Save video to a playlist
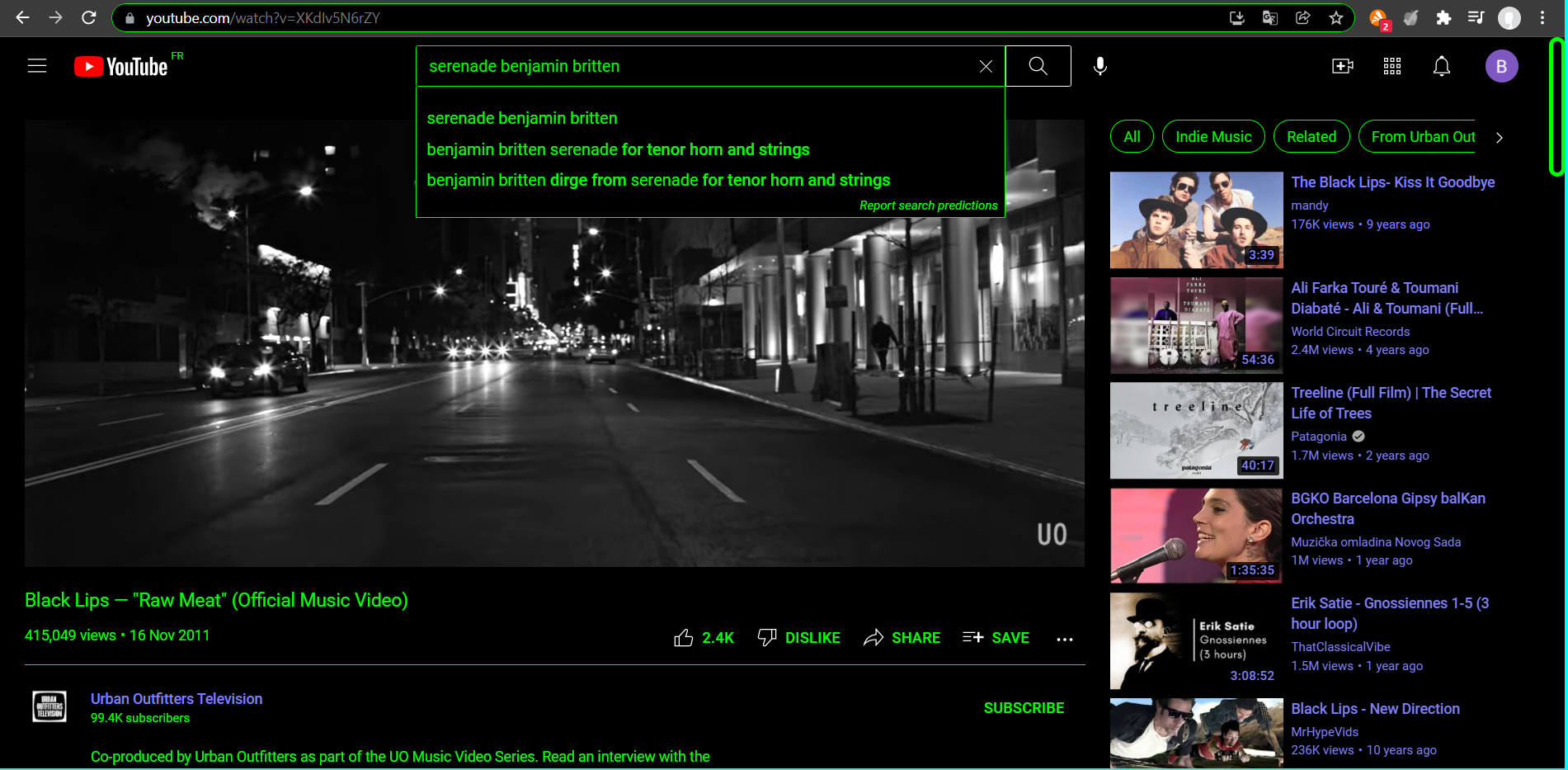This screenshot has height=770, width=1568. pos(996,638)
